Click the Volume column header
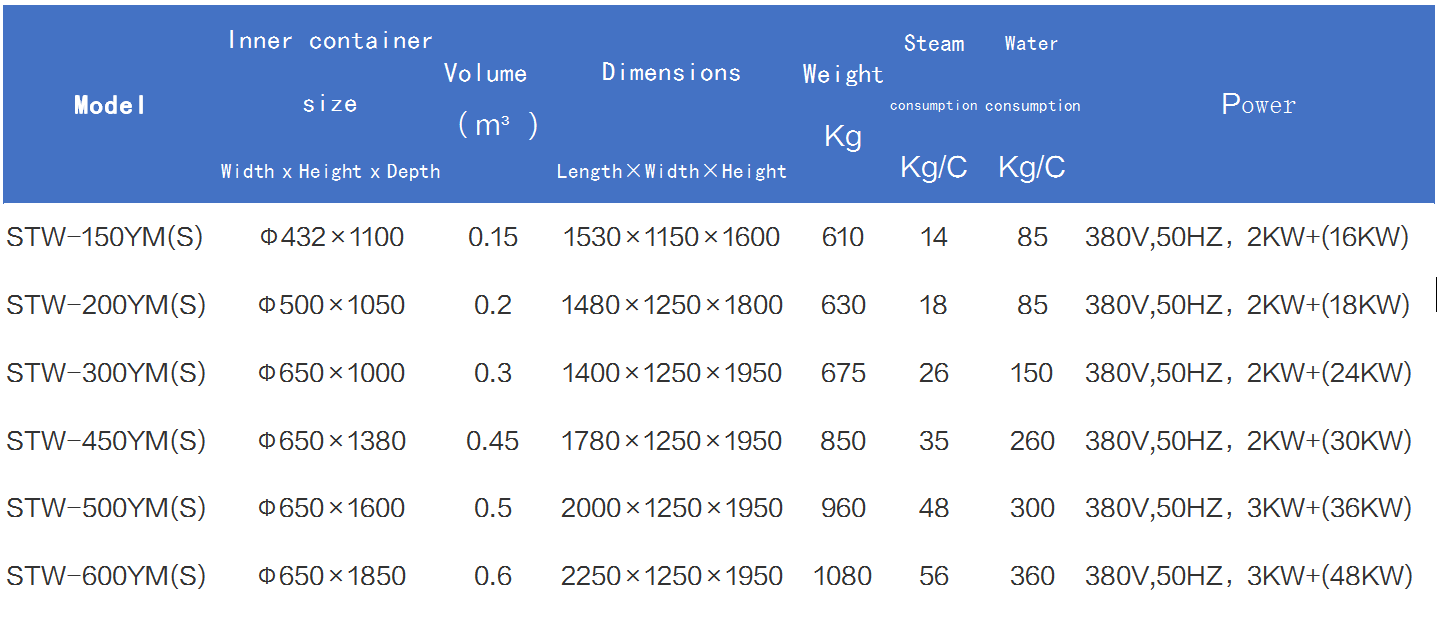The image size is (1437, 624). [x=485, y=73]
